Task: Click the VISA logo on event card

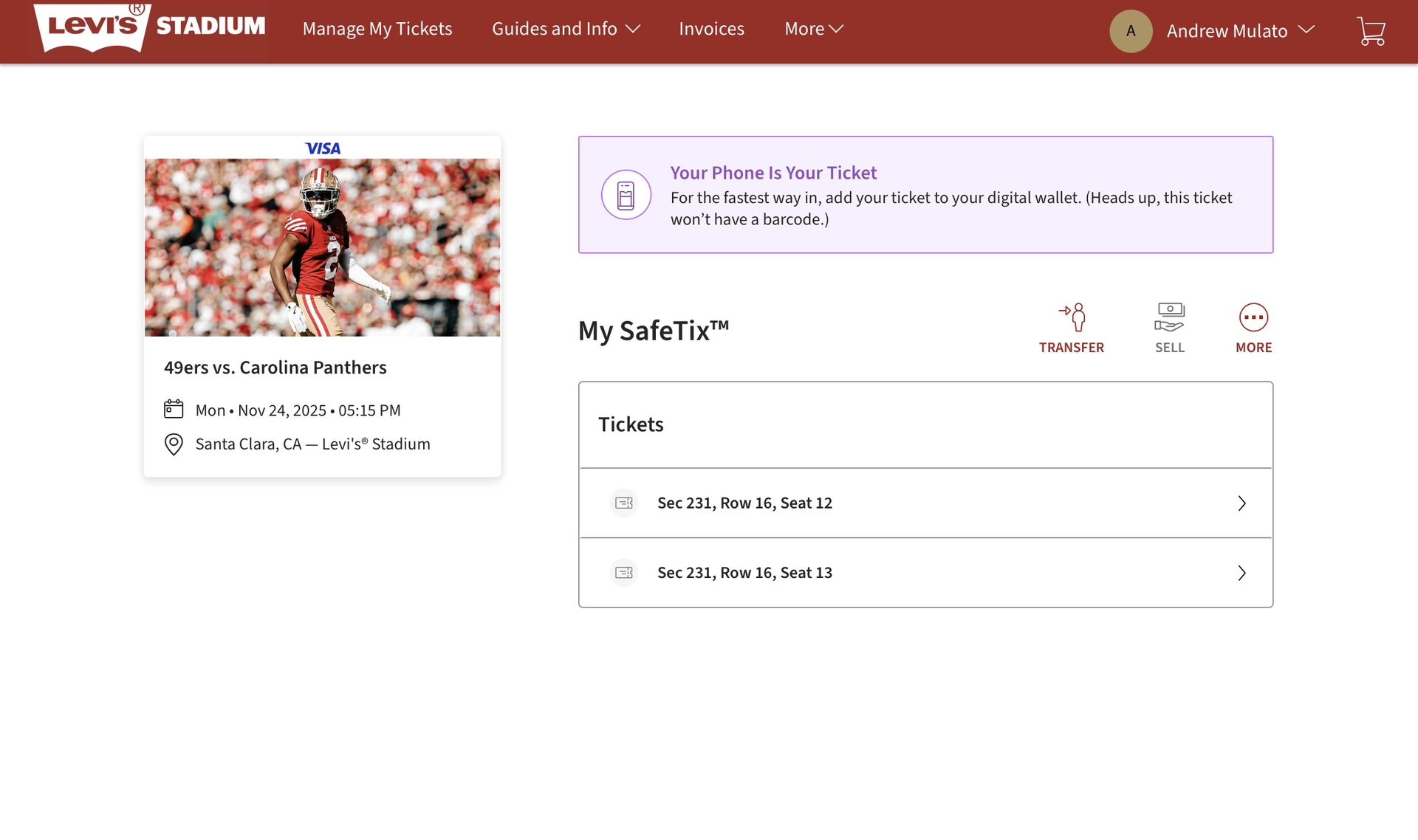Action: point(323,148)
